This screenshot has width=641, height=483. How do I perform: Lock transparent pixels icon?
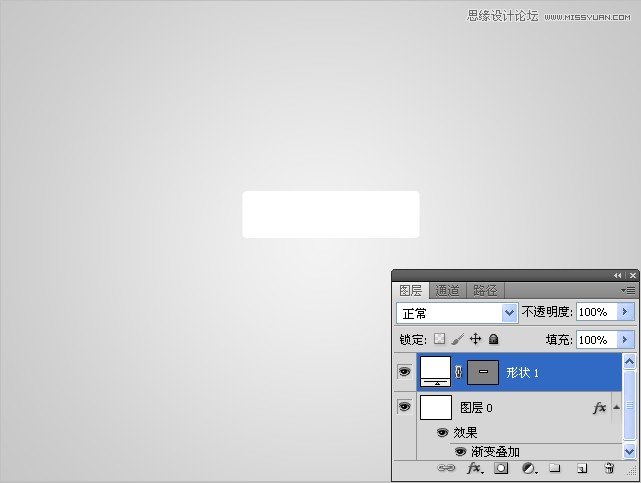click(439, 339)
